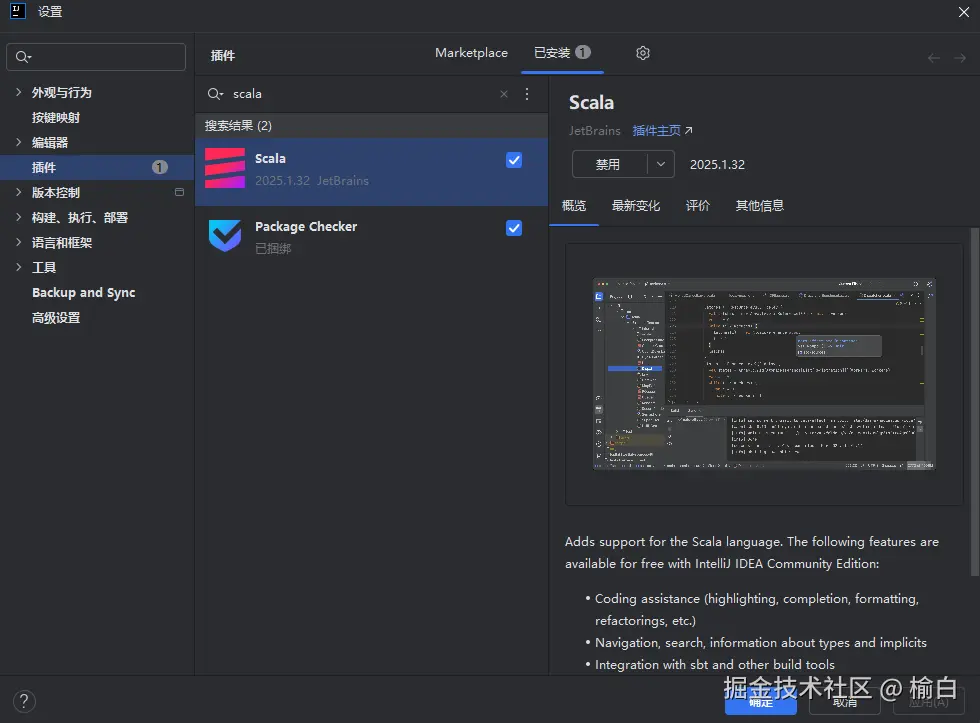Select the 其他信息 tab
The width and height of the screenshot is (980, 723).
759,206
